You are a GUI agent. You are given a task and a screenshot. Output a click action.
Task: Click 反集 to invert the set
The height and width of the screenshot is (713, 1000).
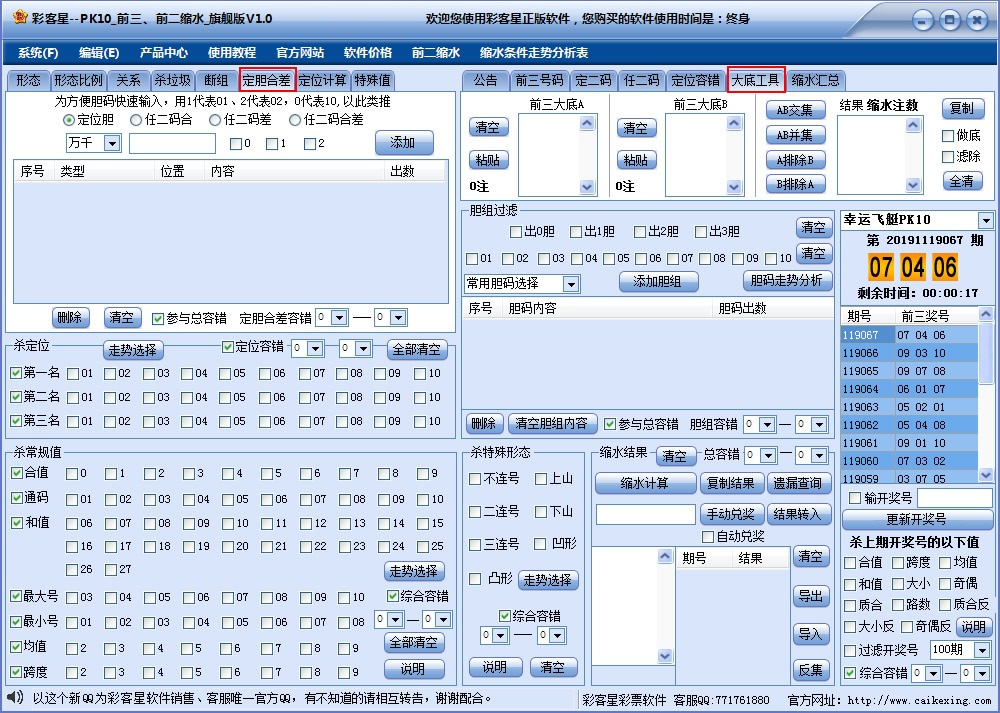tap(812, 668)
